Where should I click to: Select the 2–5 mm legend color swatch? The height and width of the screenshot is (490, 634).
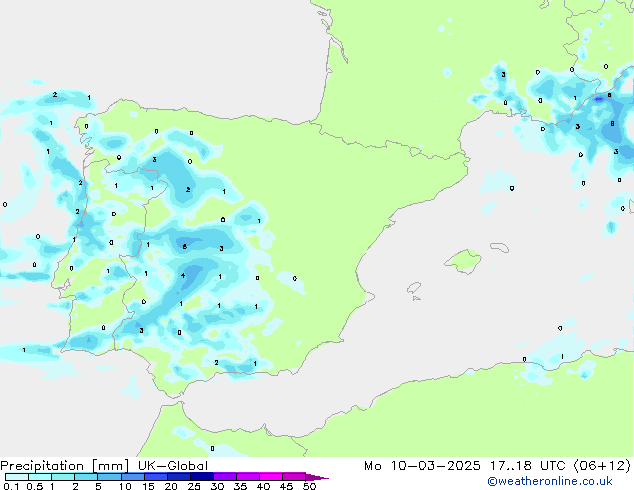point(86,477)
